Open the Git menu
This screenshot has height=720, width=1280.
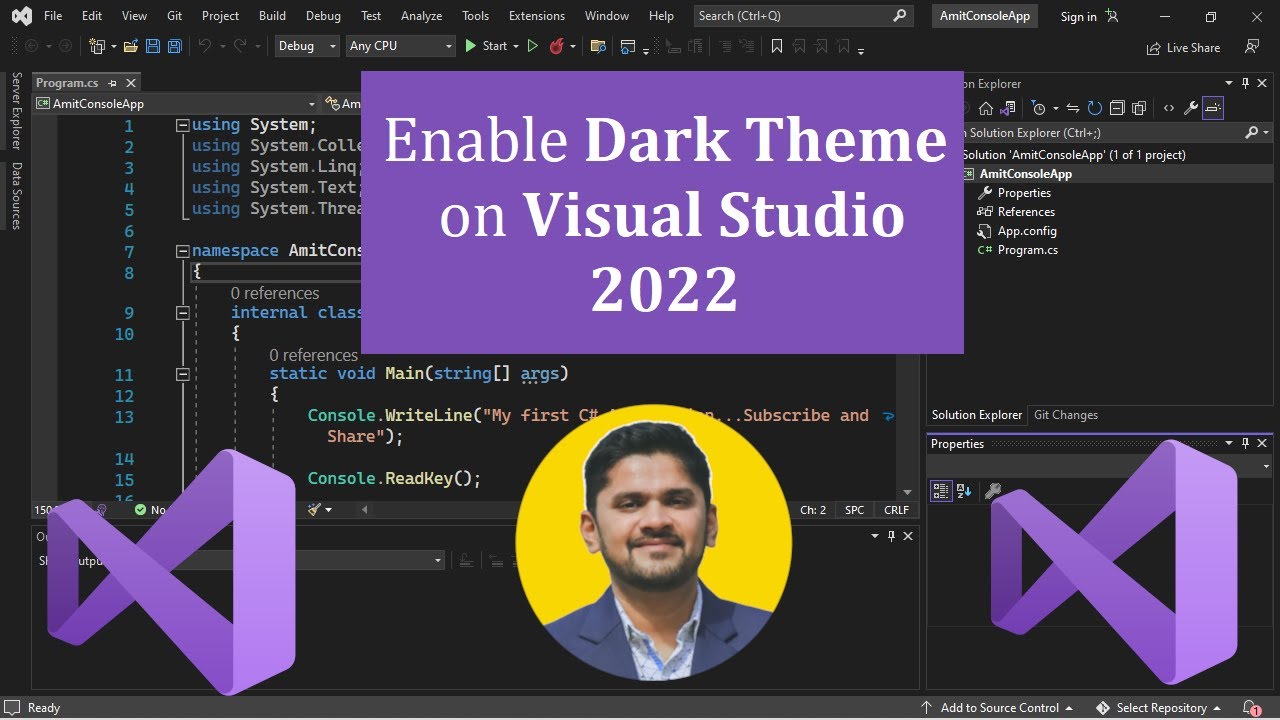pyautogui.click(x=175, y=16)
